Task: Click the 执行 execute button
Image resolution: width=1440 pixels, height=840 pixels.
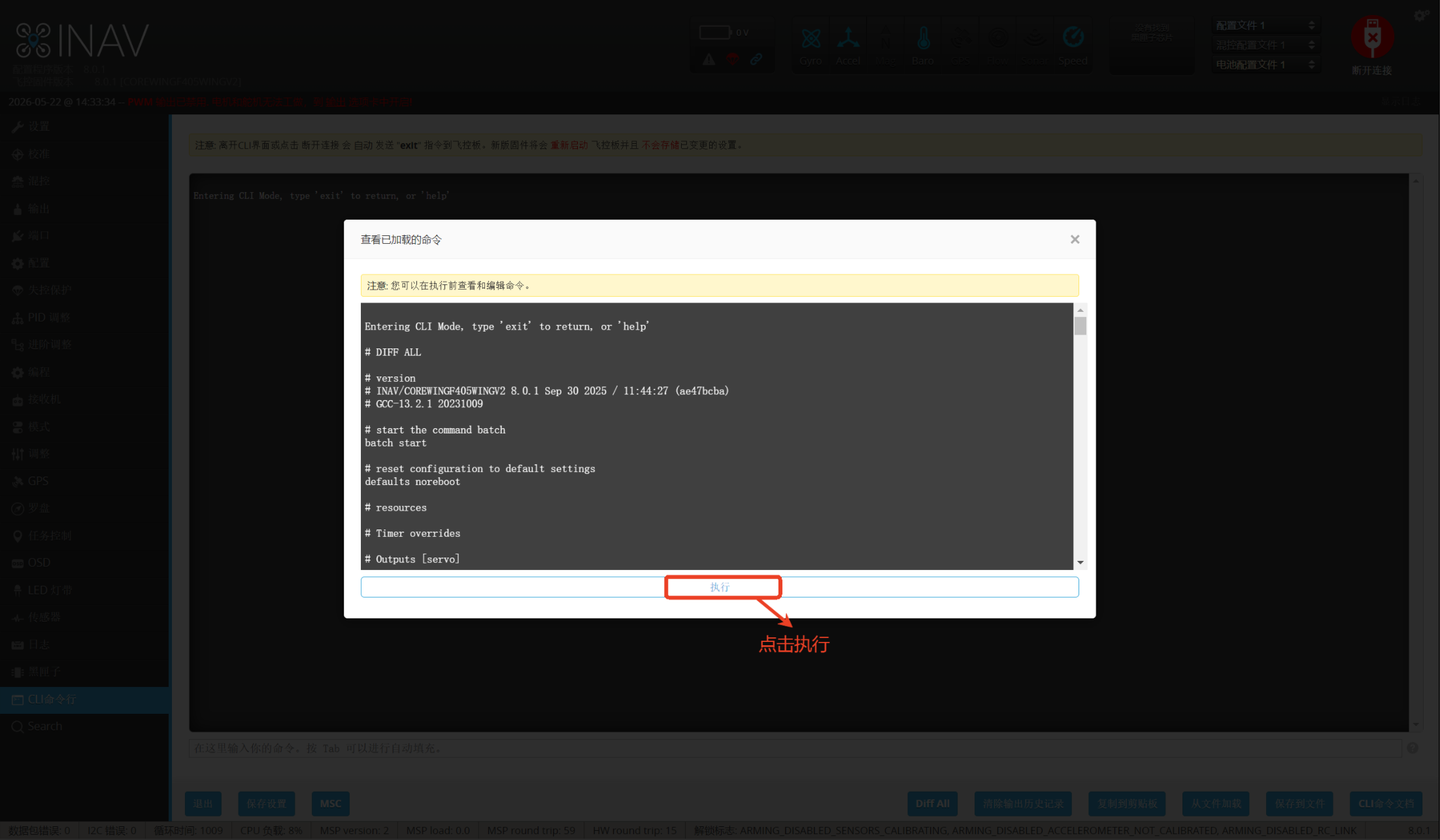Action: click(720, 587)
